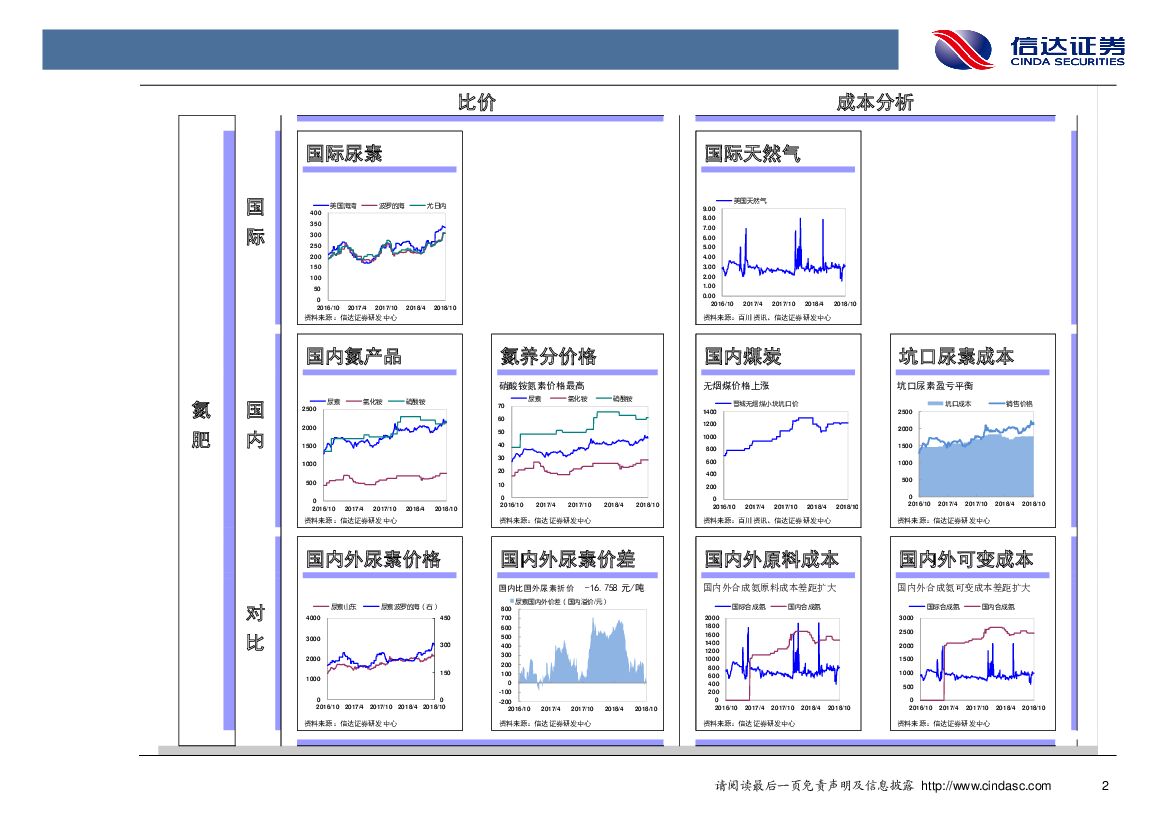
Task: Click the source note under 国内煤炭 chart
Action: 767,521
